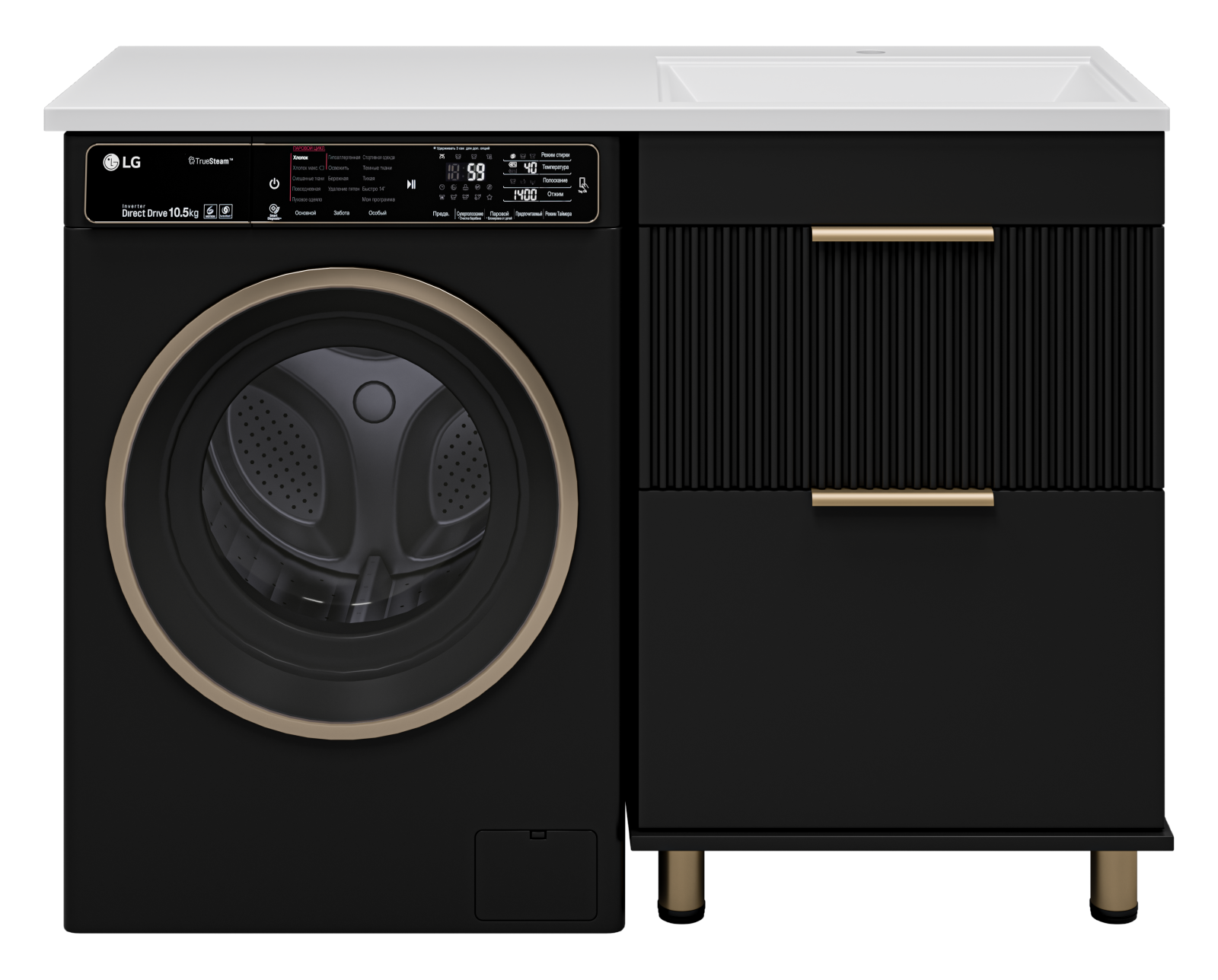
Task: Switch to the Забота program group
Action: point(342,213)
